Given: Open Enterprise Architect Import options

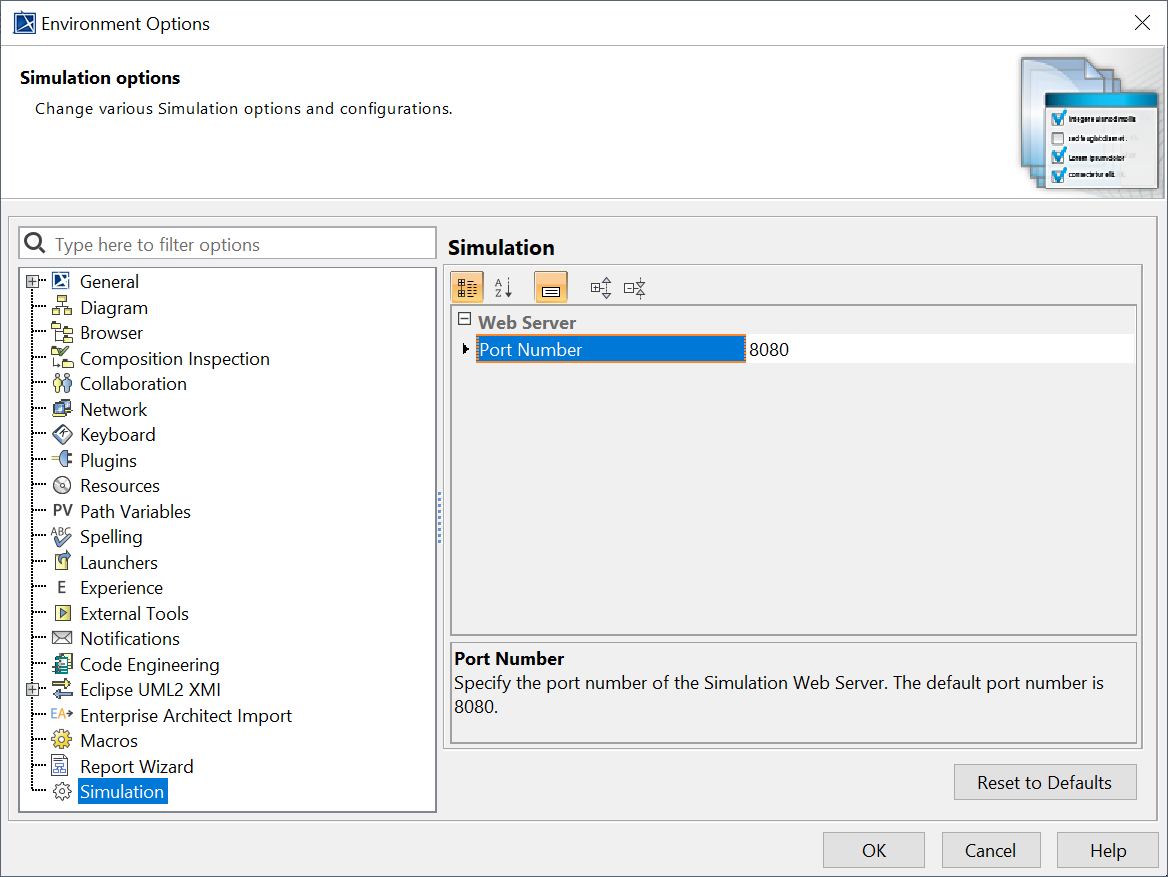Looking at the screenshot, I should 185,715.
